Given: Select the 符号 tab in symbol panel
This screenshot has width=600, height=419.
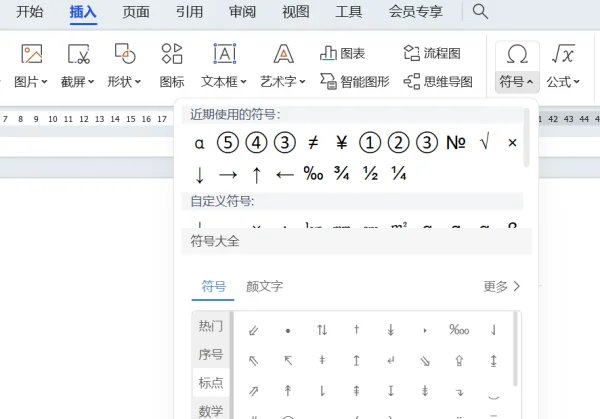Looking at the screenshot, I should pos(214,286).
